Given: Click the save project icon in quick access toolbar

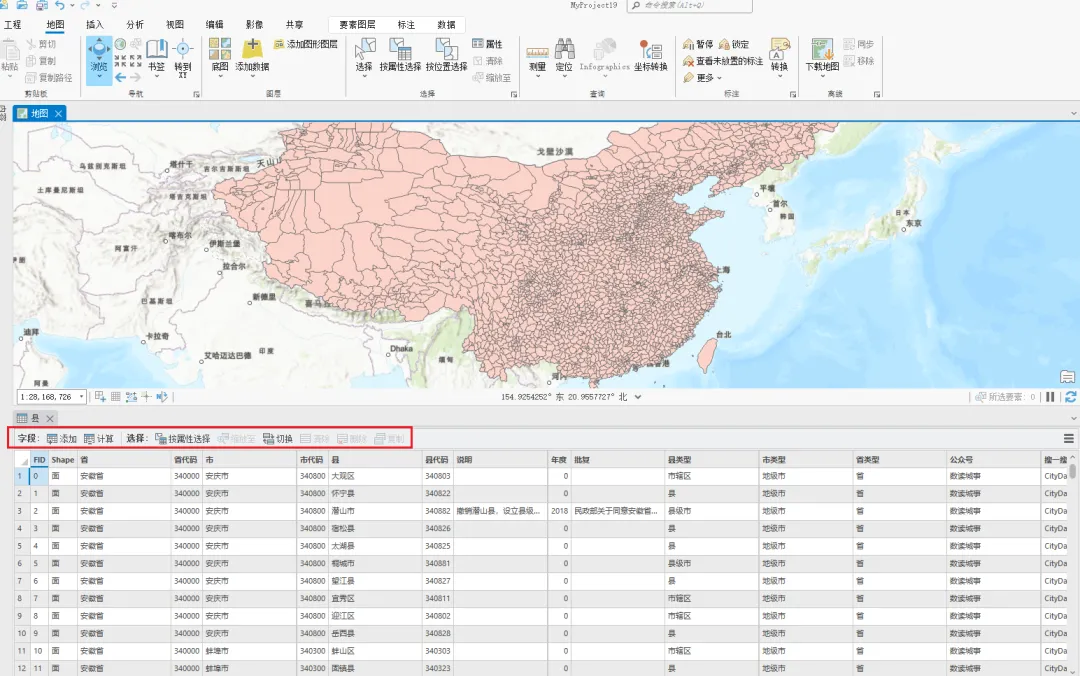Looking at the screenshot, I should click(41, 5).
